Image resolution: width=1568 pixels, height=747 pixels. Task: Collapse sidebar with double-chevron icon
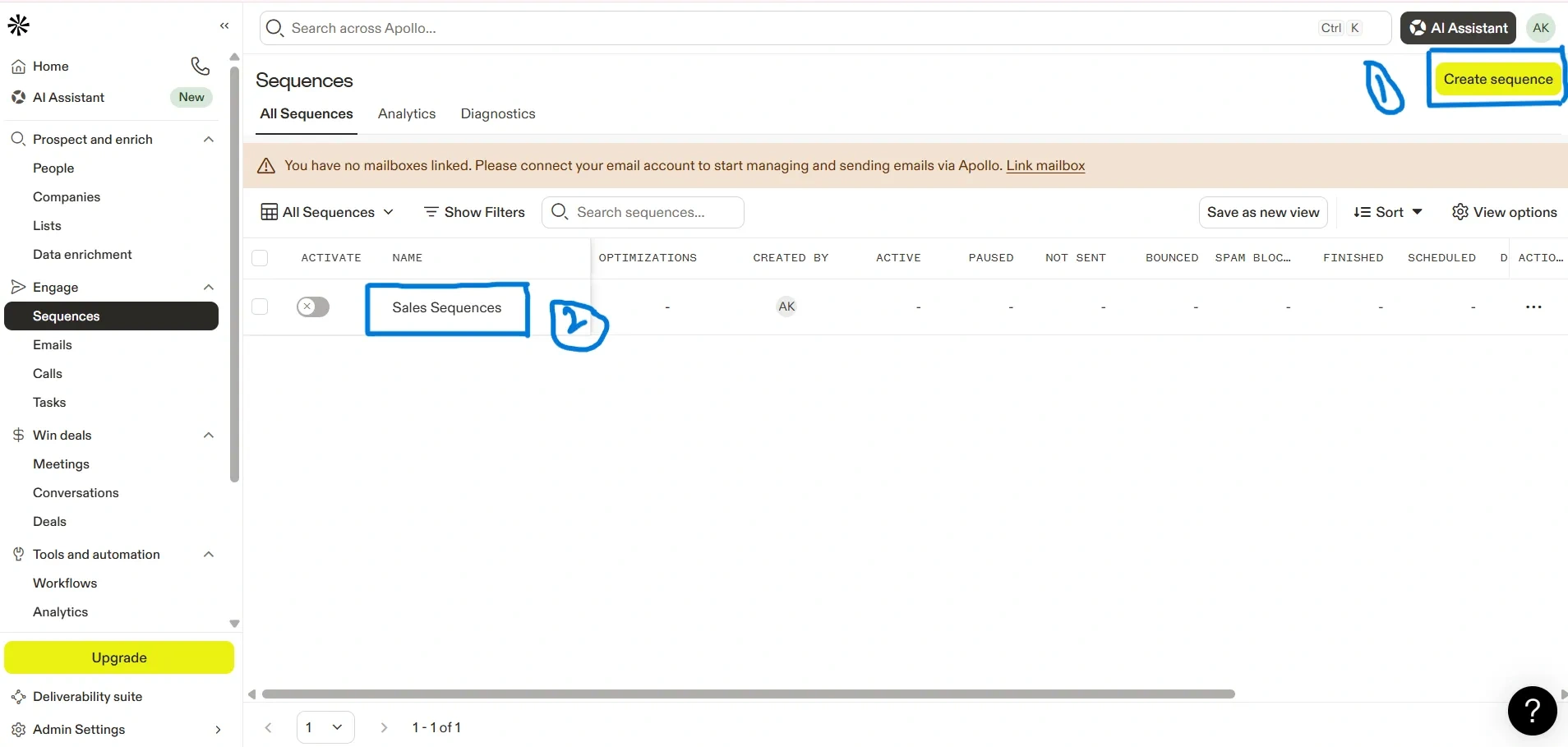[x=224, y=26]
